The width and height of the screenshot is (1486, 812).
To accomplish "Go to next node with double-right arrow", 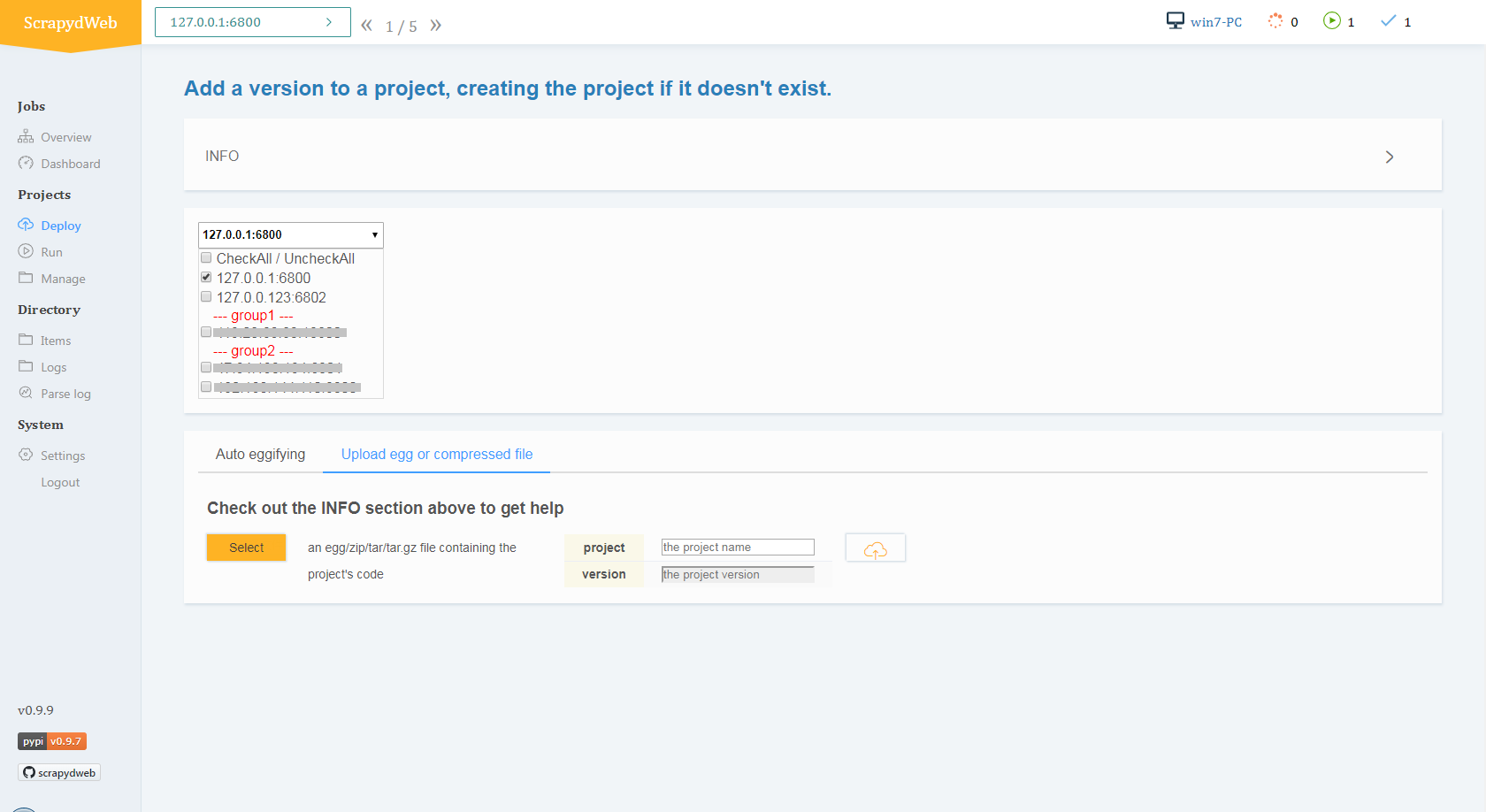I will pos(435,25).
